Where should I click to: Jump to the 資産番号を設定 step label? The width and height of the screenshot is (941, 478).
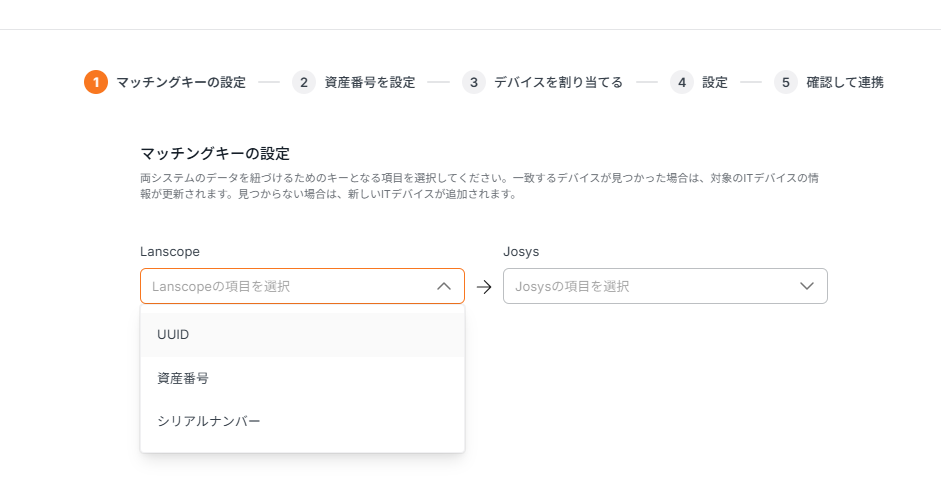370,82
